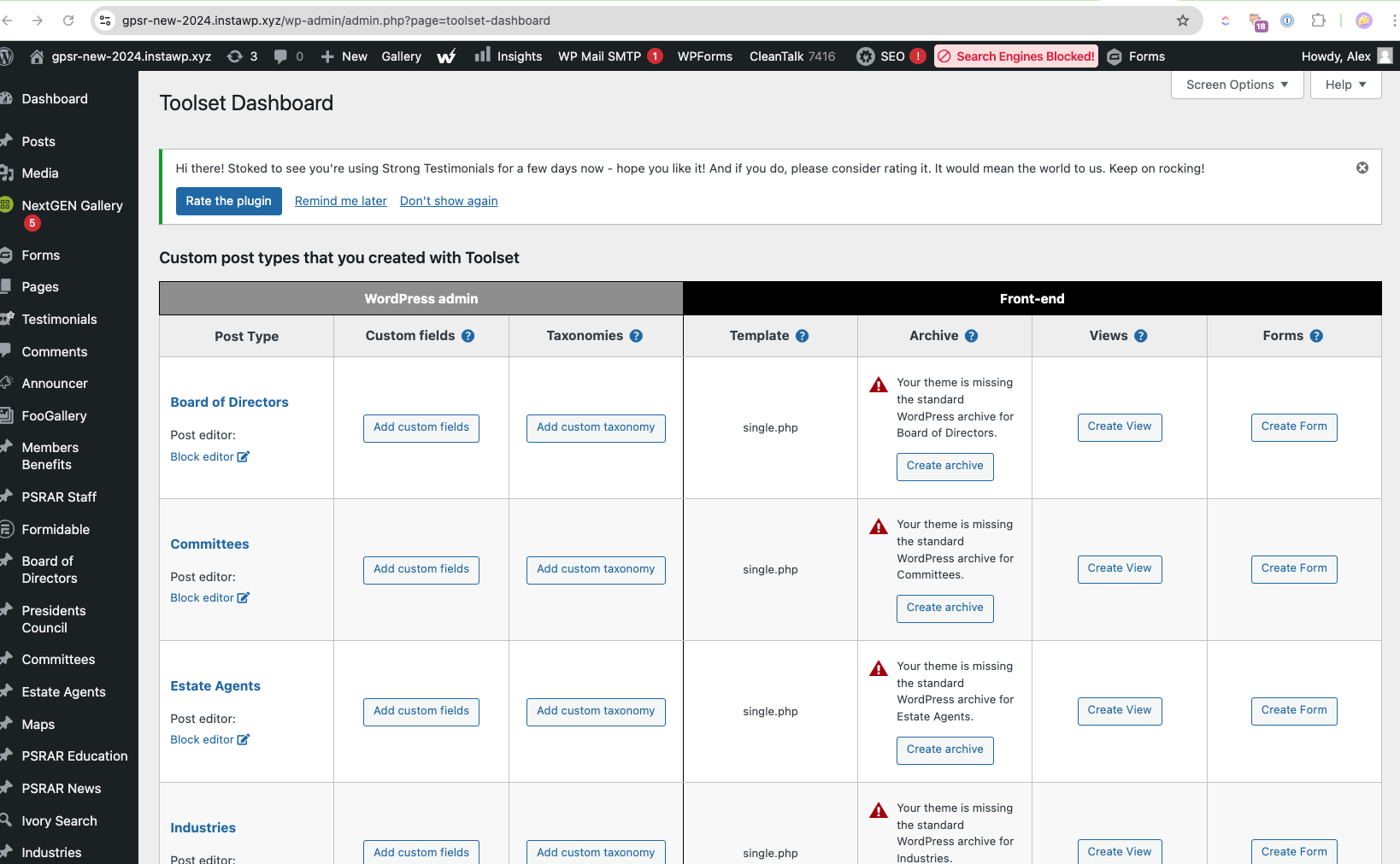Click the WP Mail SMTP notification badge
This screenshot has width=1400, height=864.
click(655, 56)
